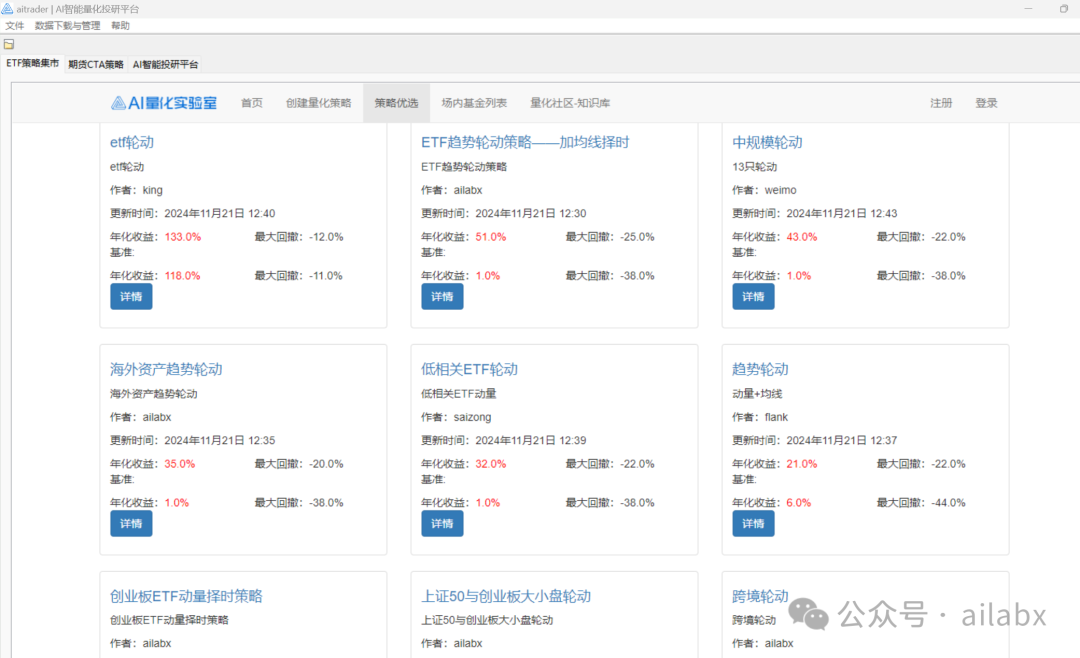
Task: Click the -44.0% max drawdown value
Action: [x=948, y=503]
